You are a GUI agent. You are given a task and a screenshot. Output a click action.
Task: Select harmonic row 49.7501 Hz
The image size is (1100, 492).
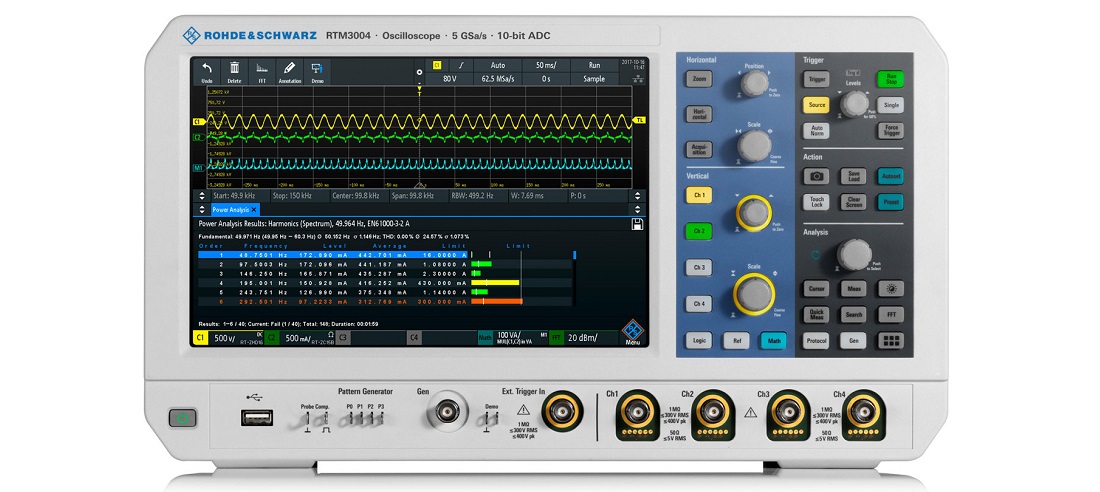pyautogui.click(x=333, y=255)
